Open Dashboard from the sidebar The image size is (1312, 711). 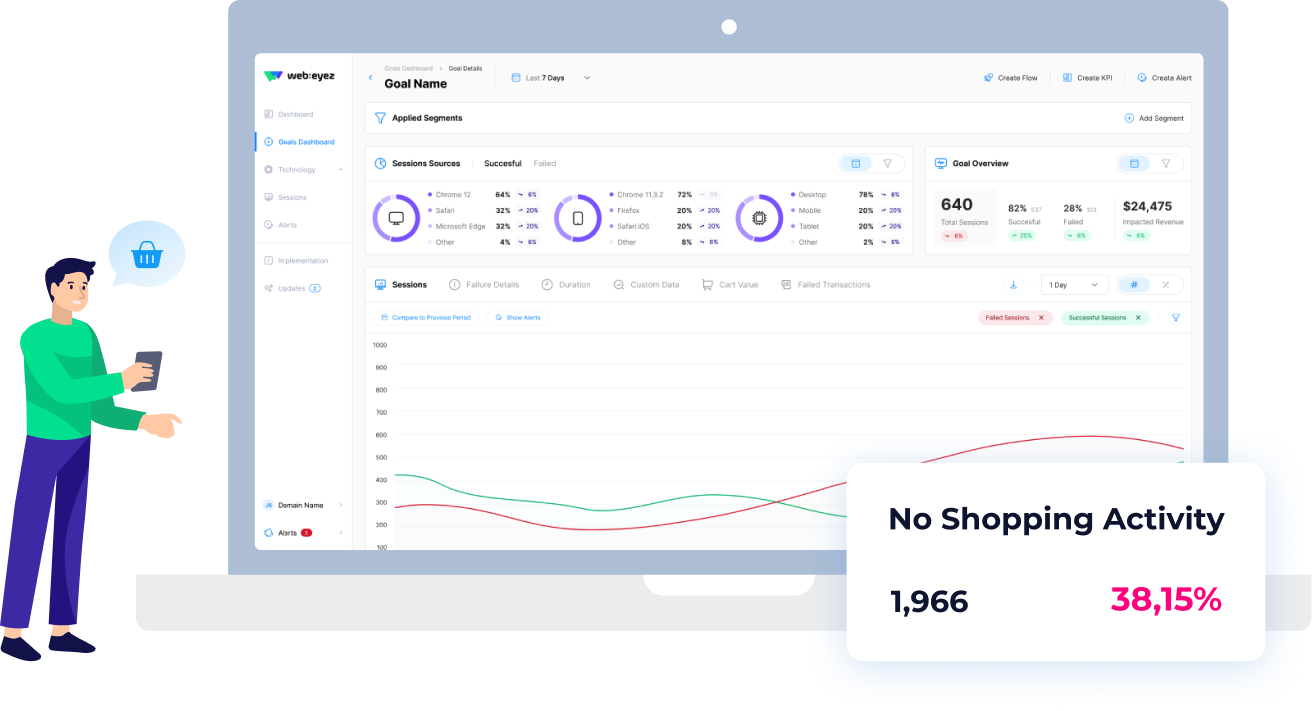(289, 114)
